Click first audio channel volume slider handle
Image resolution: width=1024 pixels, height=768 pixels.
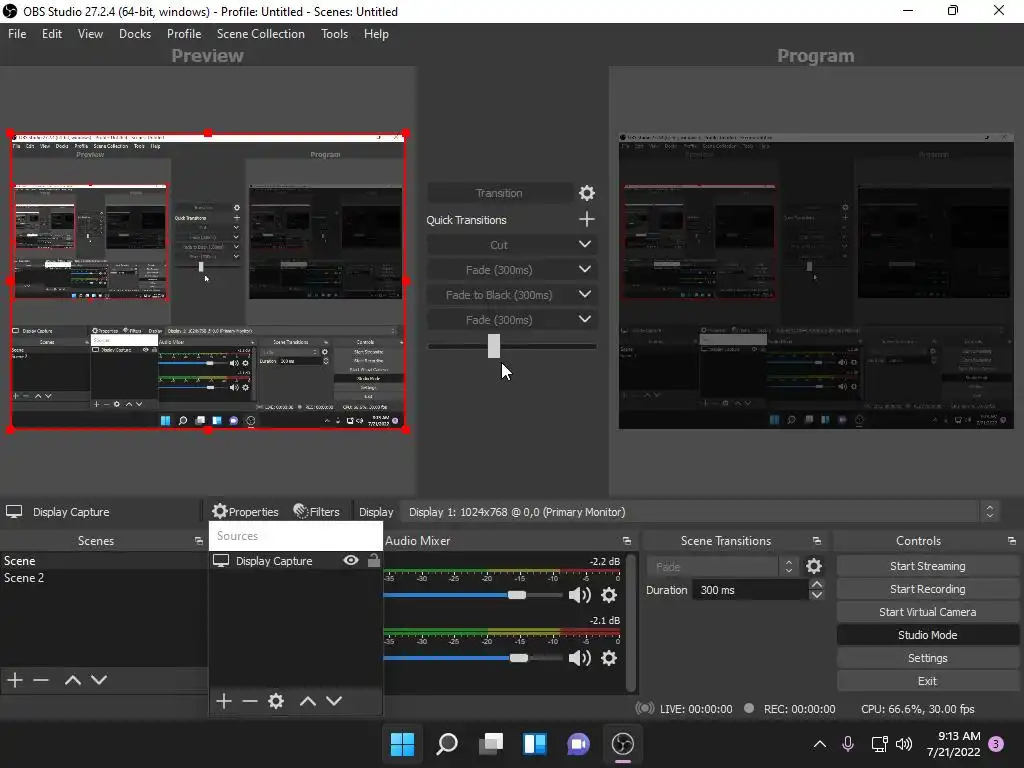coord(517,595)
